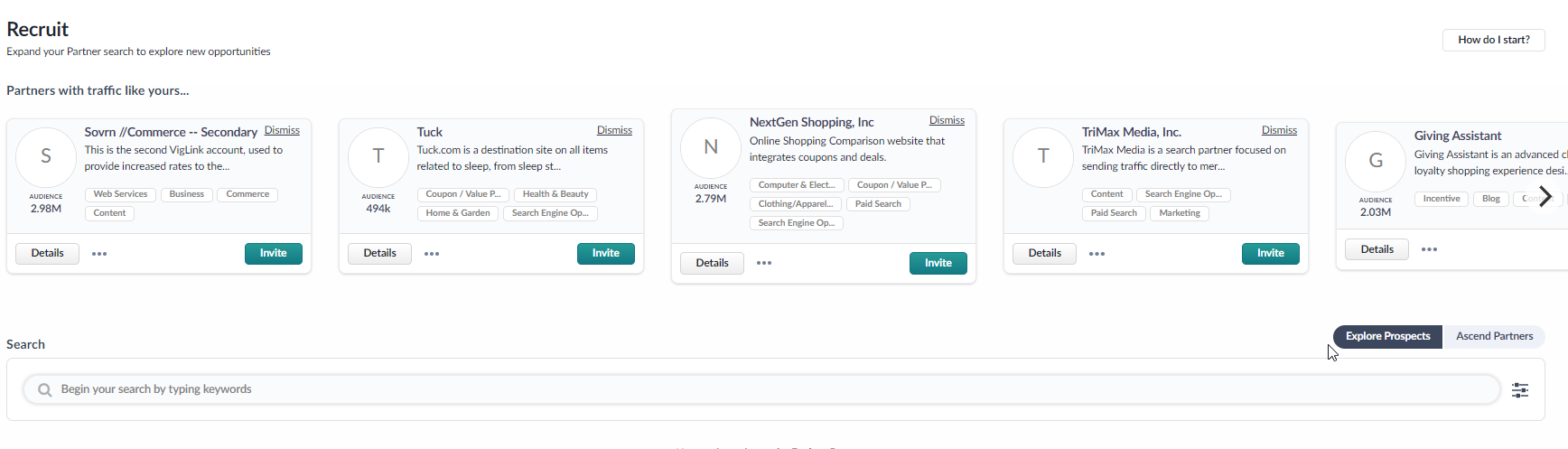This screenshot has height=449, width=1568.
Task: Click the T avatar of TriMax Media
Action: [1043, 156]
